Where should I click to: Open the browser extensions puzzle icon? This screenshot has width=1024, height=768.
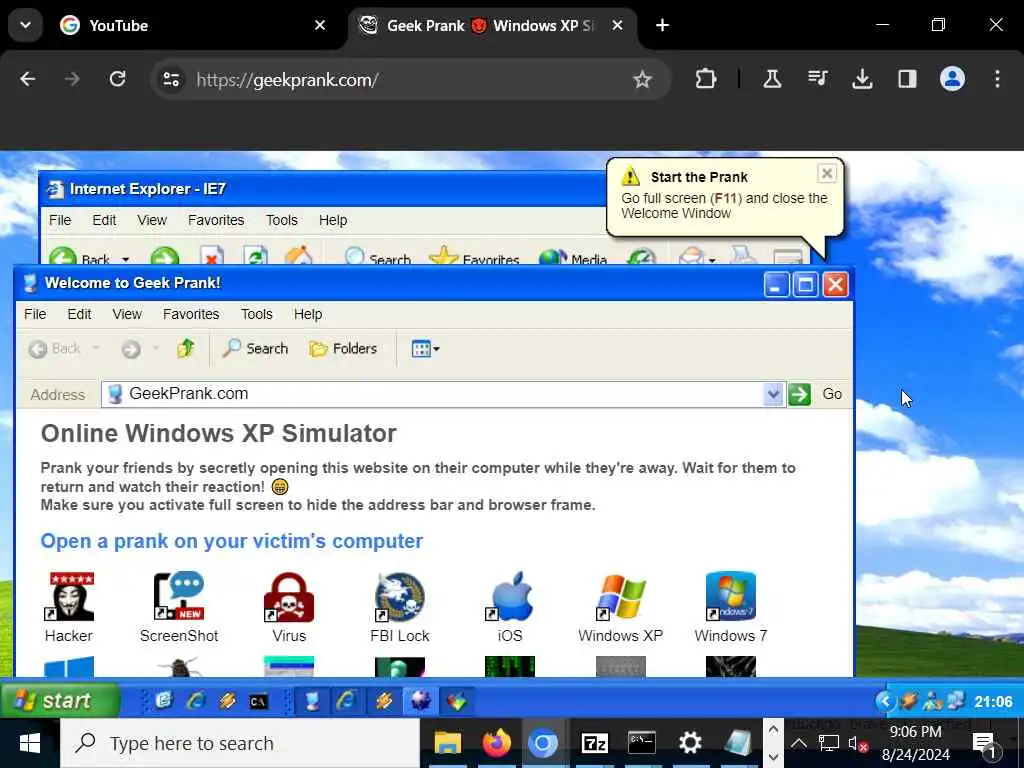pyautogui.click(x=706, y=79)
